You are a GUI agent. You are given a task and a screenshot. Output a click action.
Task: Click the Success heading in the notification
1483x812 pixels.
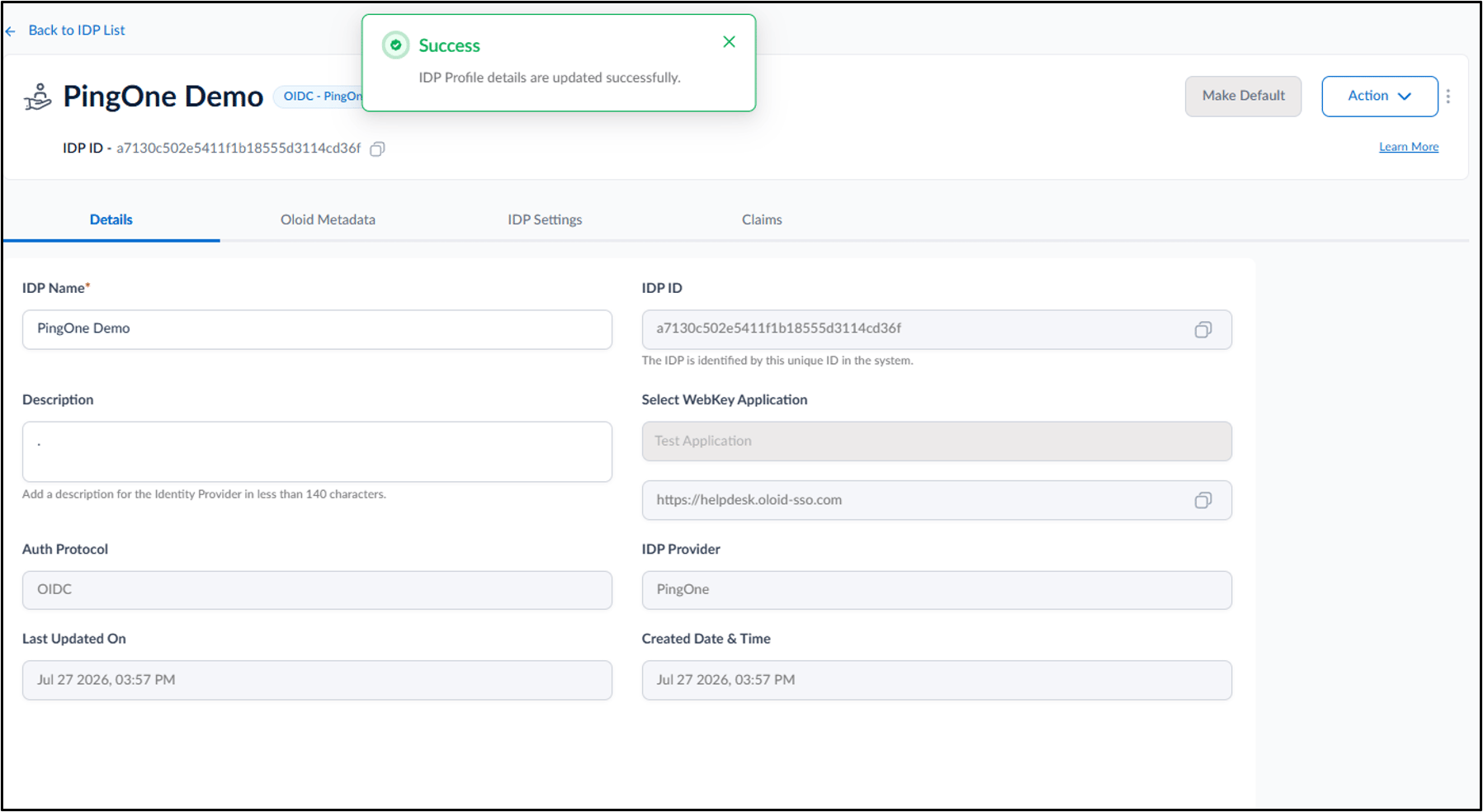click(449, 46)
